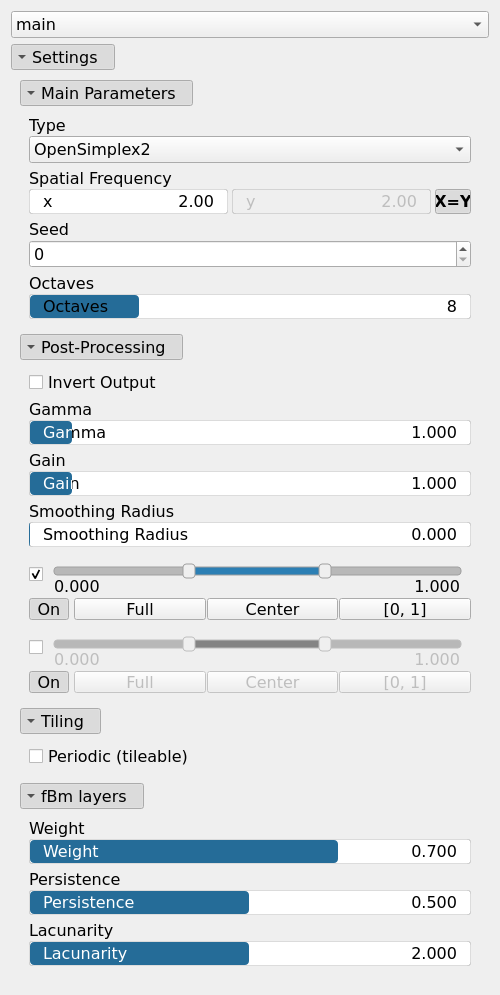Click the enabled Center button
The width and height of the screenshot is (500, 995).
click(272, 609)
